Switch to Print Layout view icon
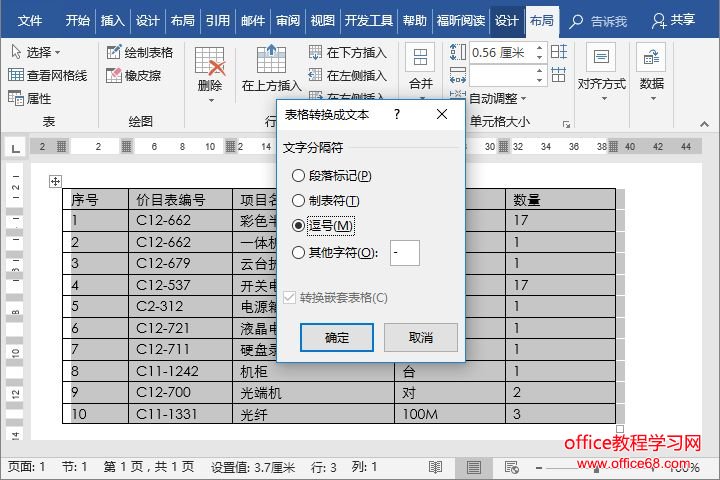Screen dimensions: 720x480 tap(473, 467)
